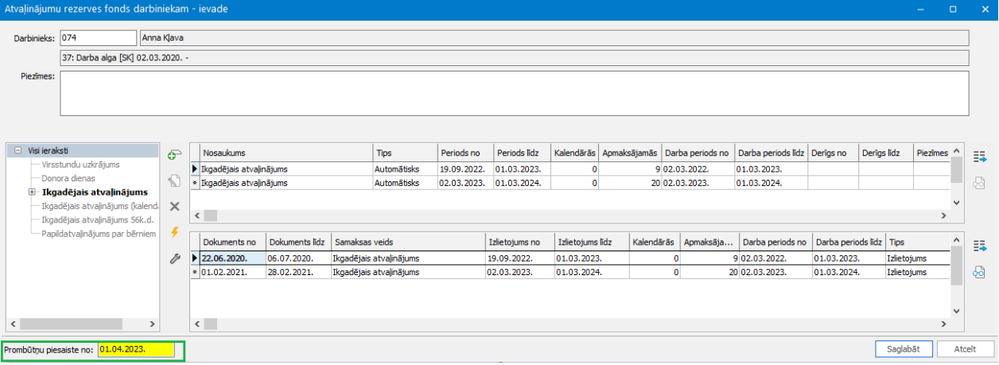Click the Darbinieks code field 074

coord(98,38)
